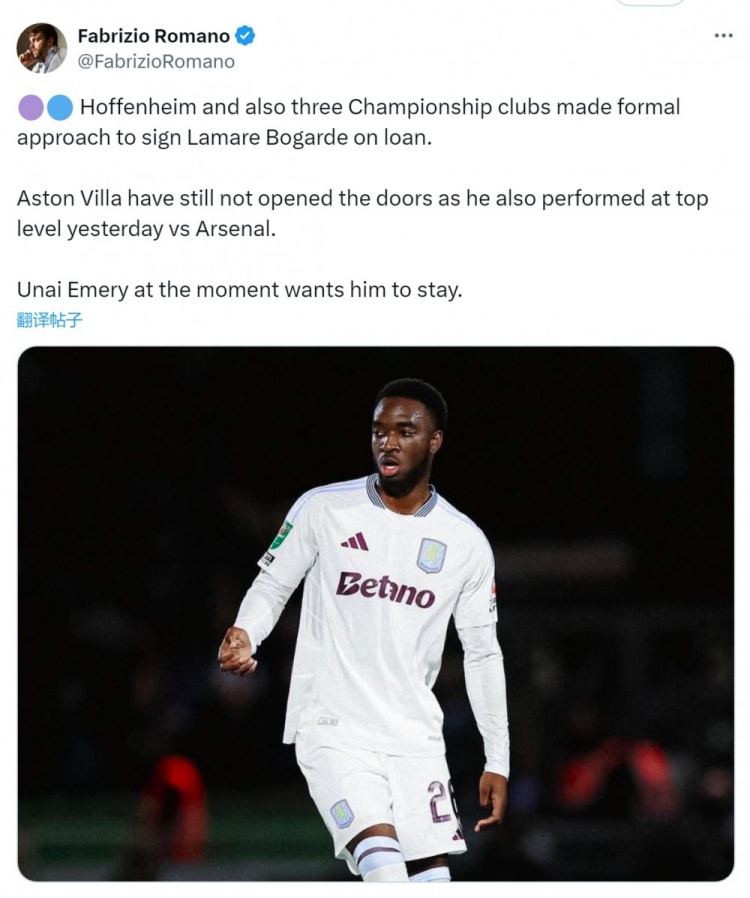This screenshot has width=750, height=898.
Task: Open the three-dot more options menu
Action: [723, 36]
